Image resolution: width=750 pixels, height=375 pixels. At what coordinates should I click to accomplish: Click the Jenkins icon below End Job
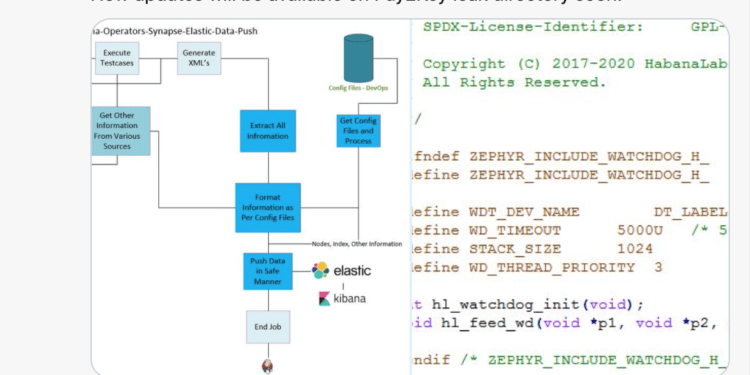click(x=268, y=366)
